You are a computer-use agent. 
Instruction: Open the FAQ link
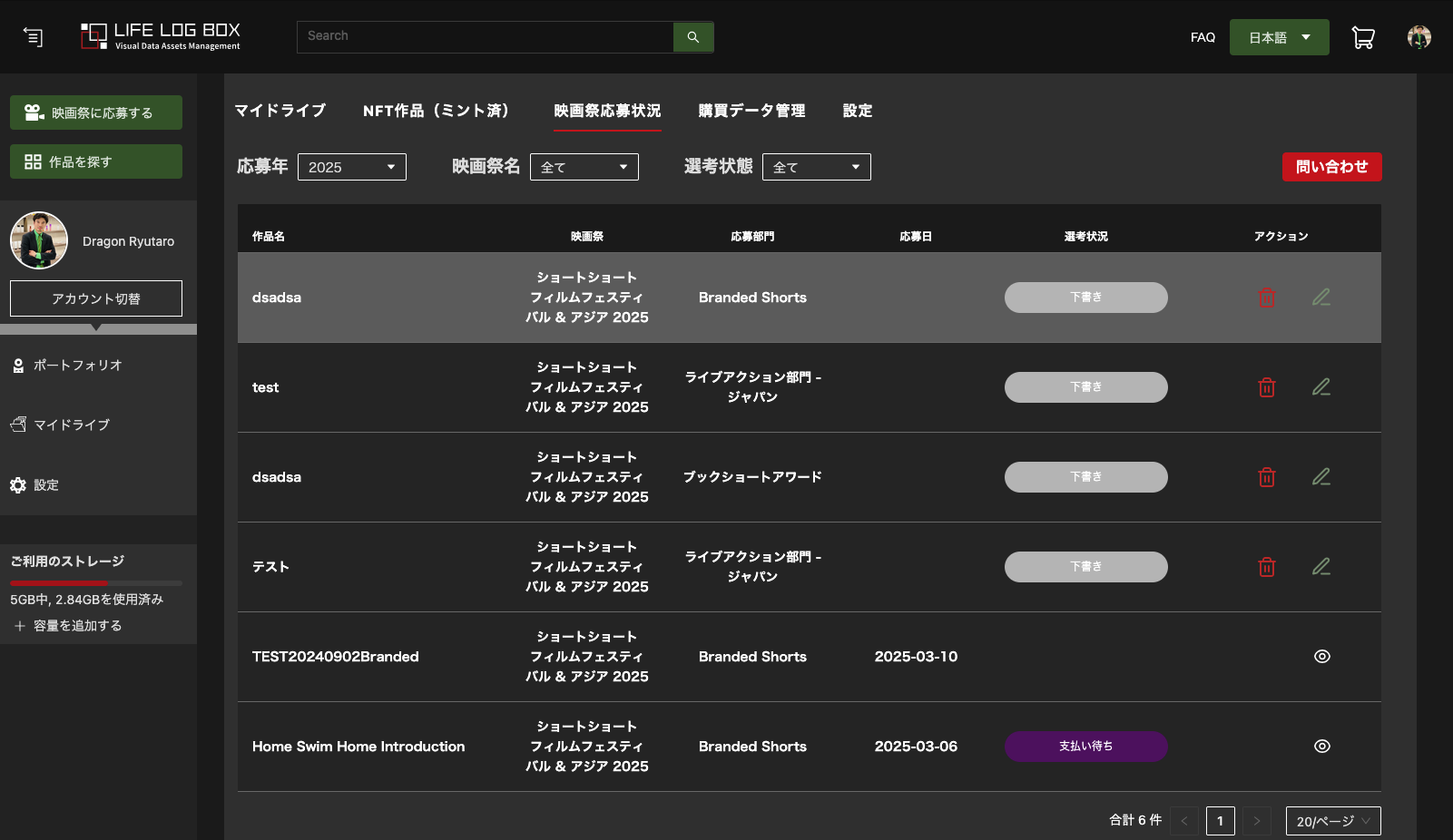(1203, 37)
